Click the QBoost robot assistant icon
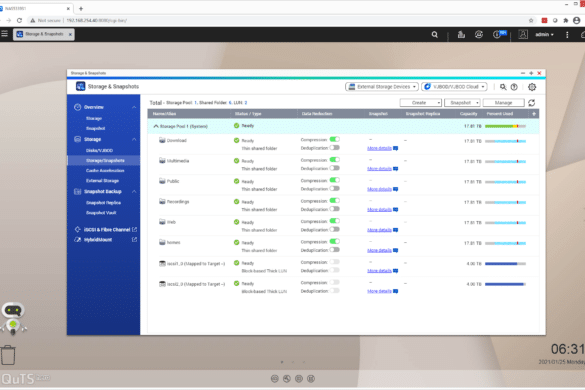Image resolution: width=585 pixels, height=390 pixels. tap(13, 318)
